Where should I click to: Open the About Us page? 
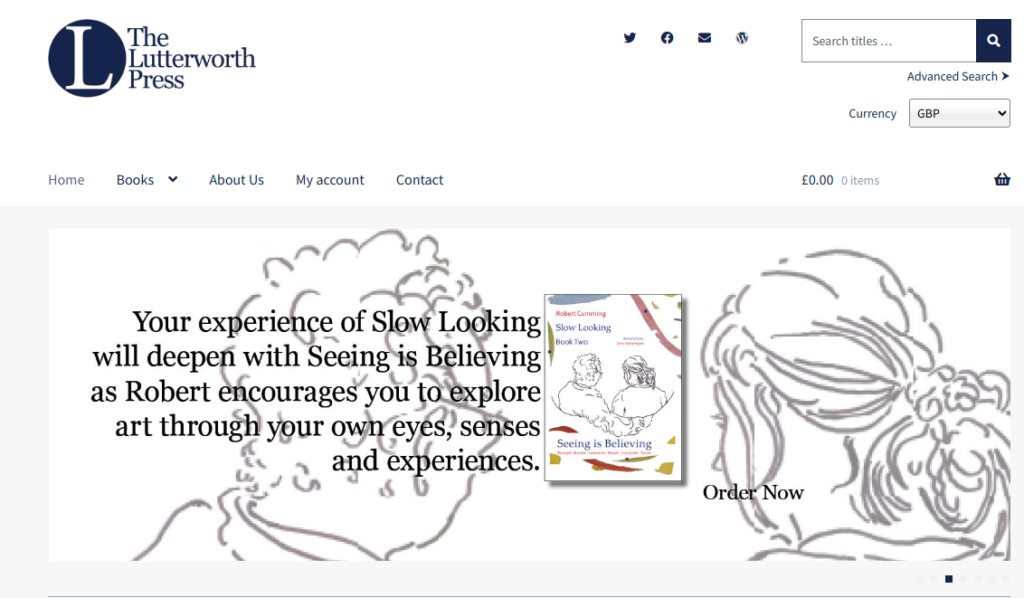[x=236, y=180]
